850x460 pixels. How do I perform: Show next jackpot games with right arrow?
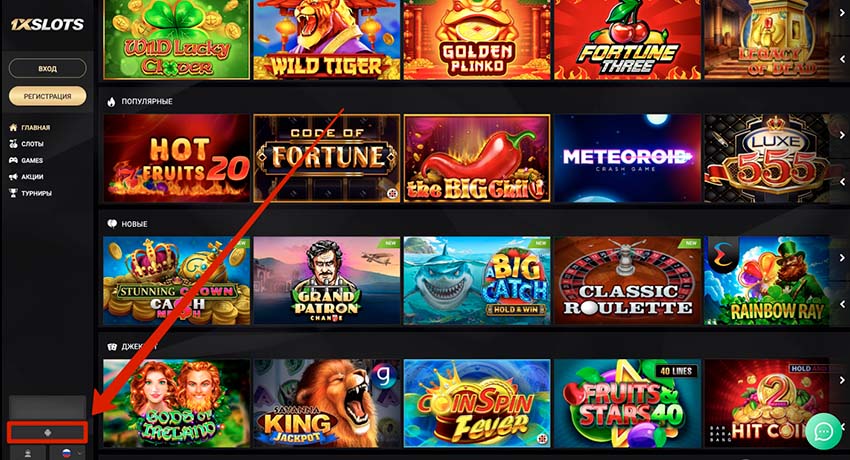point(842,380)
